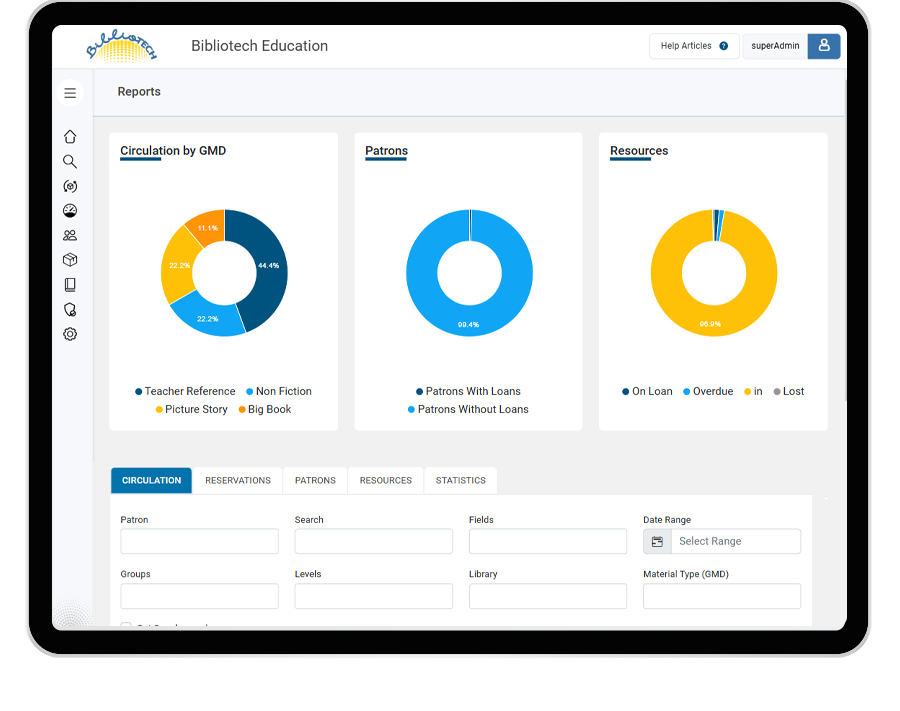
Task: Click the Select Range date field
Action: (734, 542)
